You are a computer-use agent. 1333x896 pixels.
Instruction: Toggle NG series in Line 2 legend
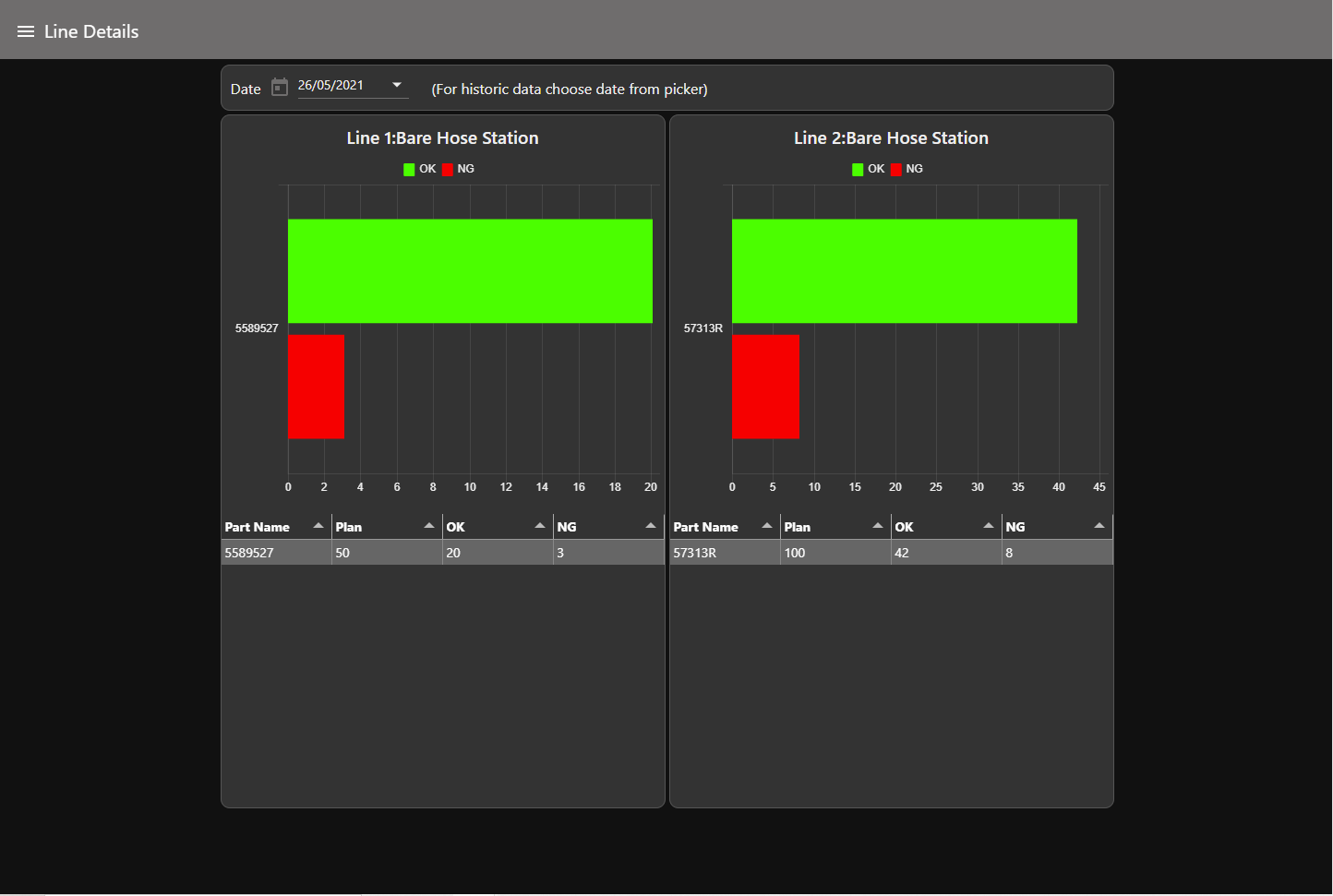pos(907,169)
